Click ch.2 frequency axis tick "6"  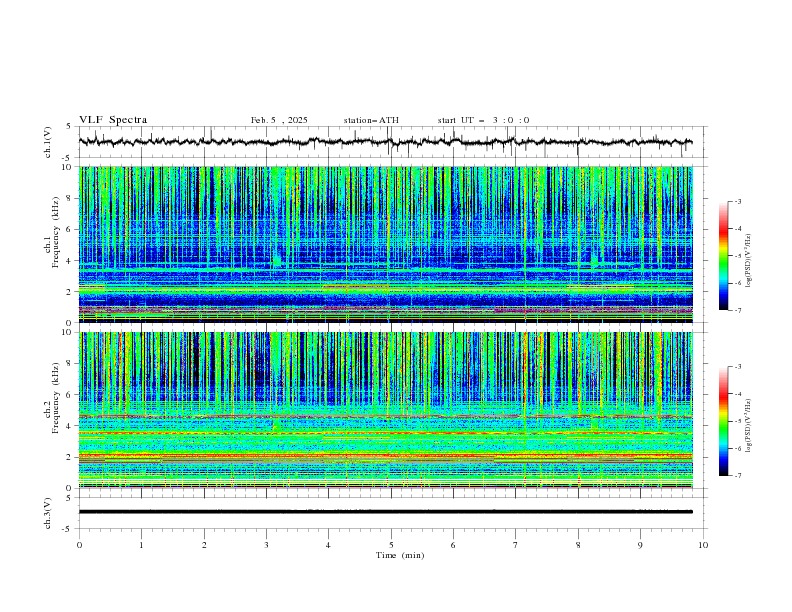pos(70,395)
